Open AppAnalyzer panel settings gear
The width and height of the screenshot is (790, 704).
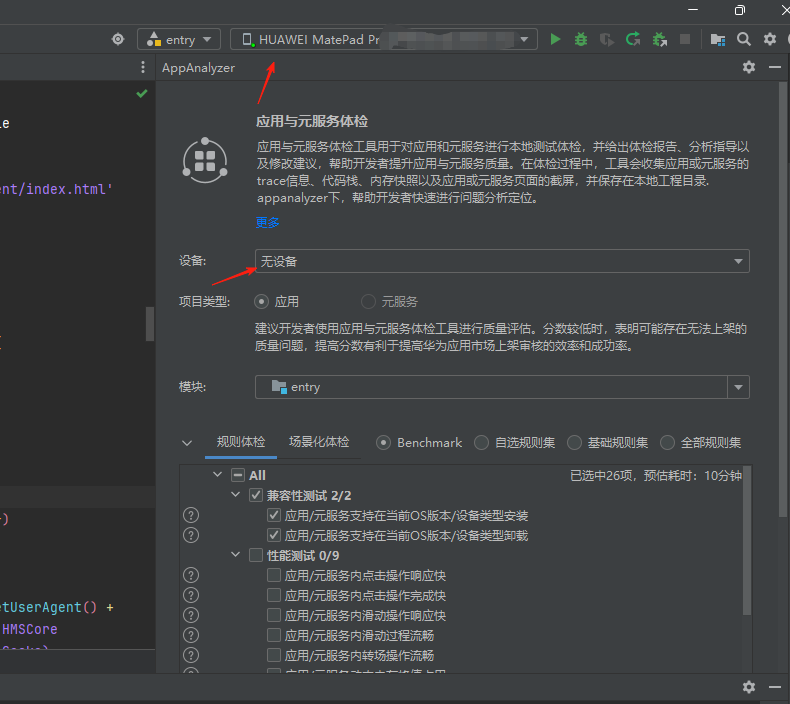pos(749,67)
